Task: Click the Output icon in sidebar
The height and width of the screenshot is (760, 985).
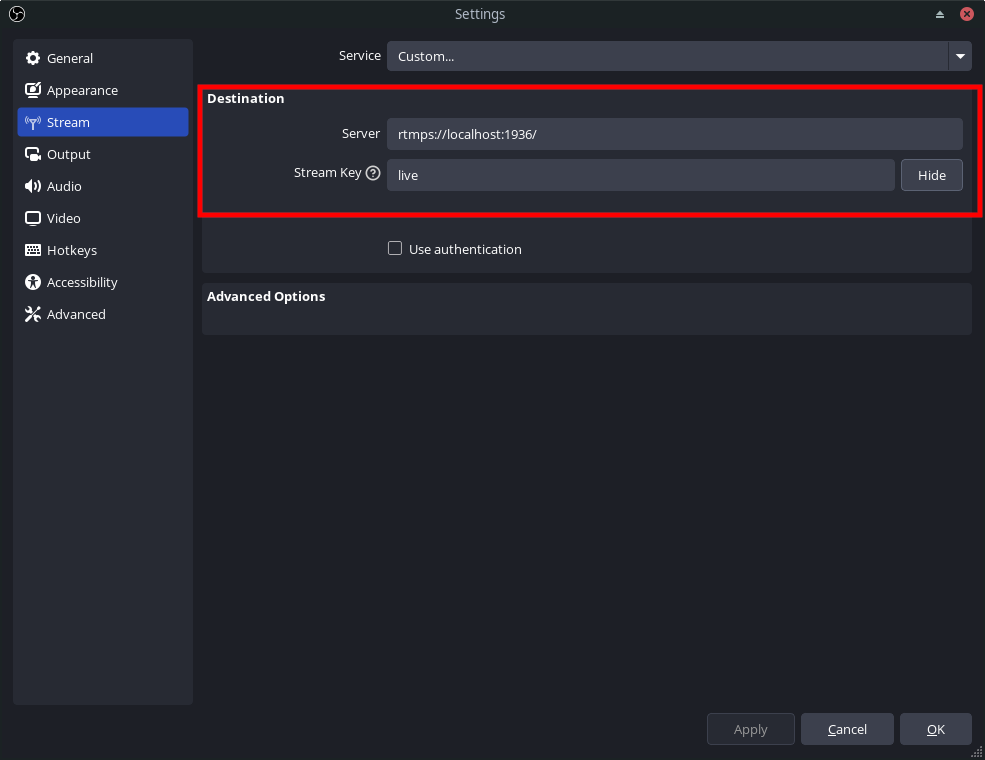Action: click(x=33, y=155)
